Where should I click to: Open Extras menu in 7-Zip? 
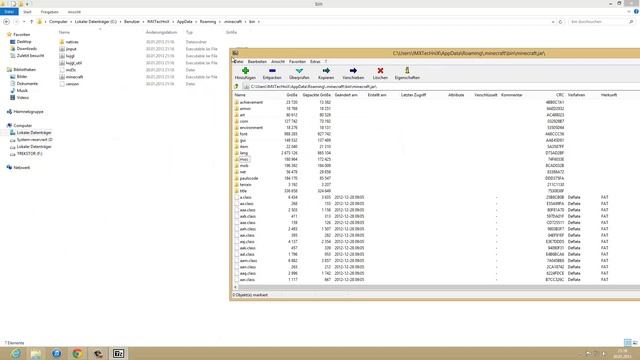coord(315,62)
